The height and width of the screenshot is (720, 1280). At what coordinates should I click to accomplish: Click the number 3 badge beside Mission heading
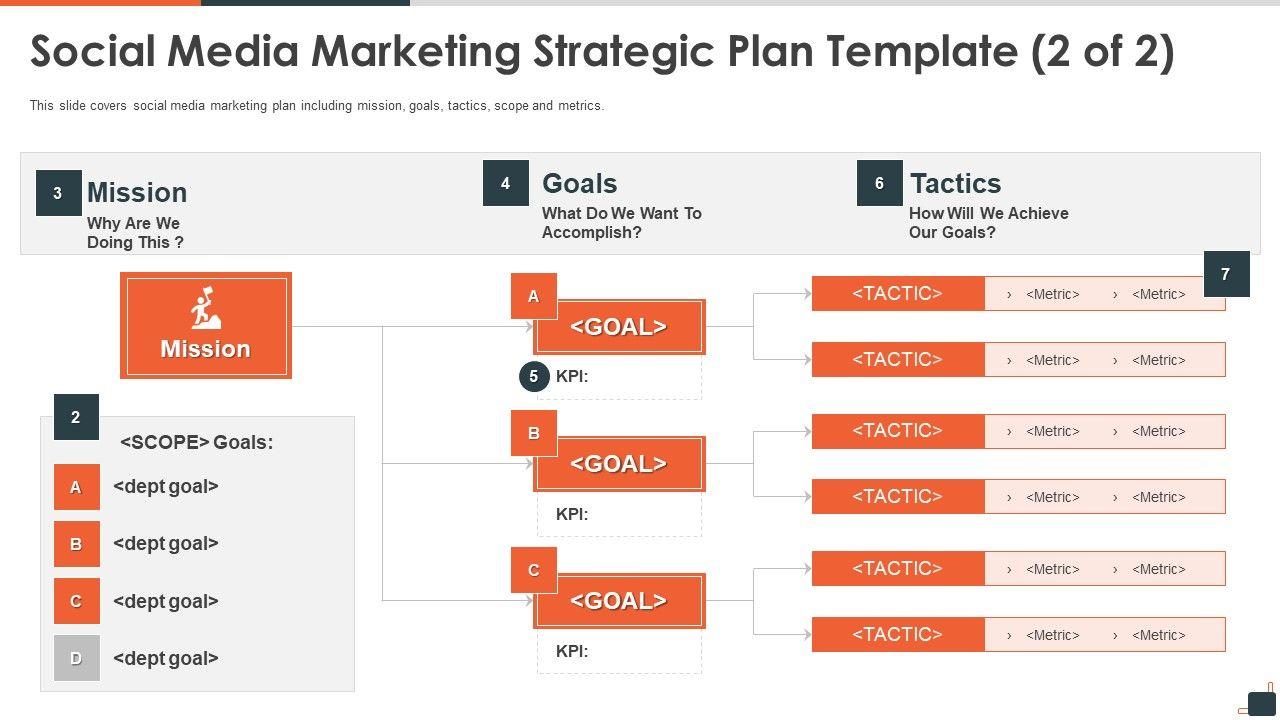click(x=58, y=193)
